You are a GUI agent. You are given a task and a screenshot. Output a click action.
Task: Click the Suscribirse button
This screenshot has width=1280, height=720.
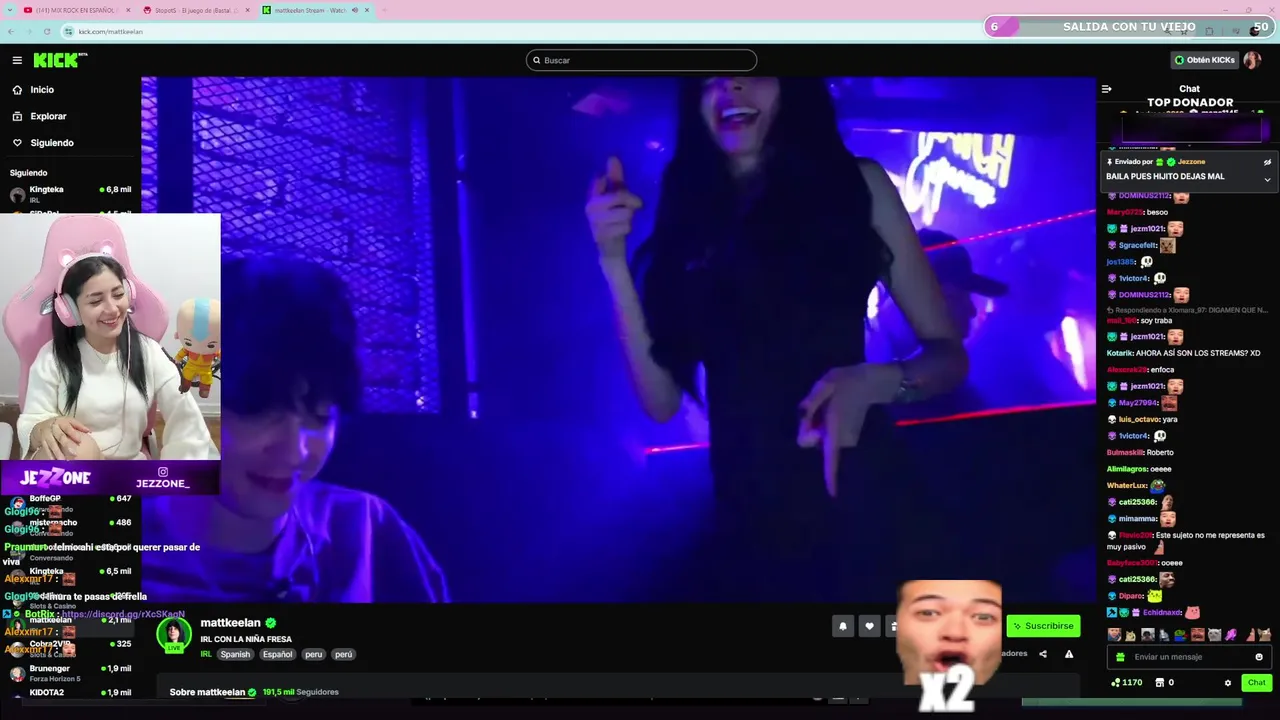coord(1043,626)
